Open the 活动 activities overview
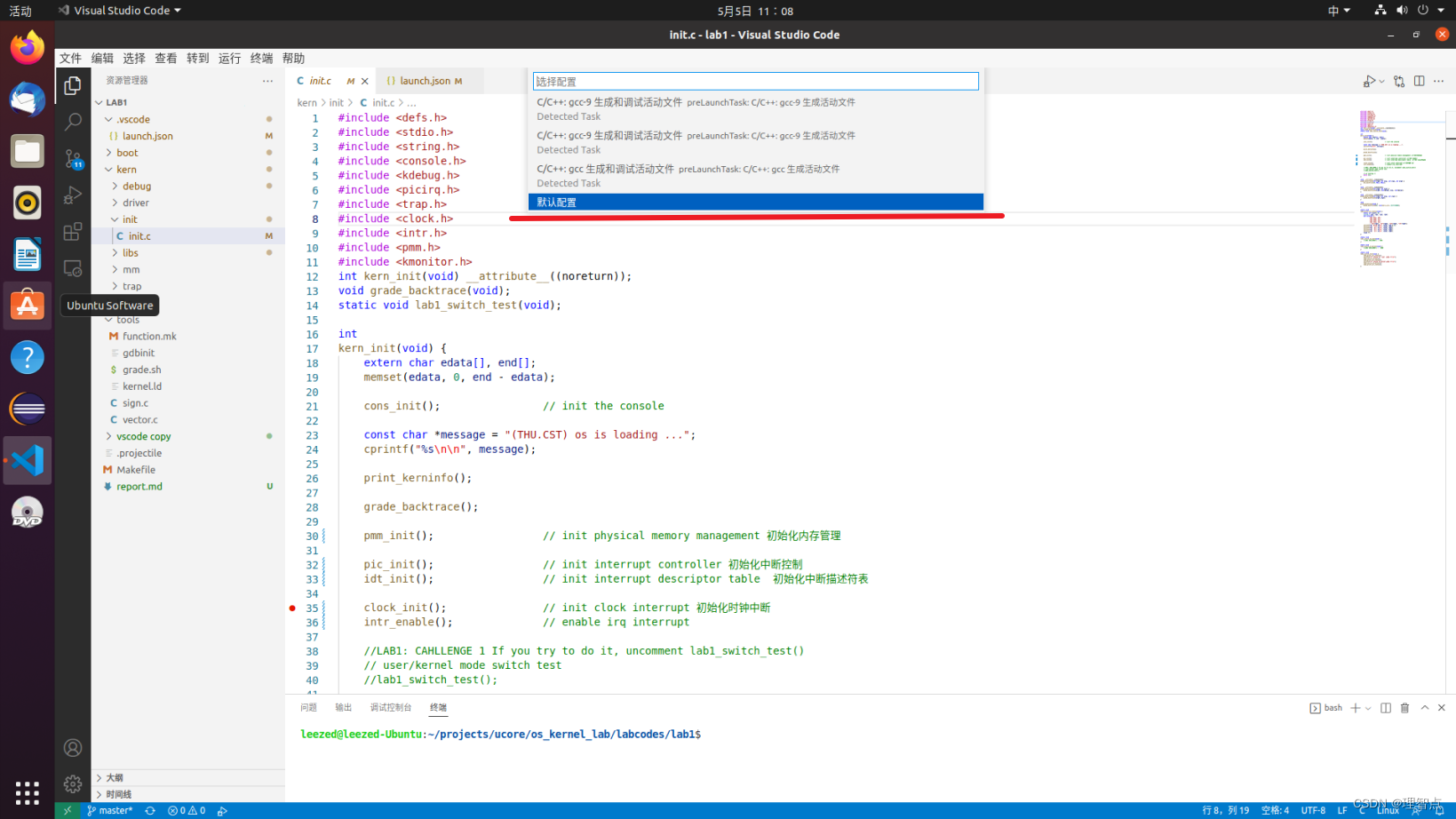This screenshot has width=1456, height=819. (20, 11)
